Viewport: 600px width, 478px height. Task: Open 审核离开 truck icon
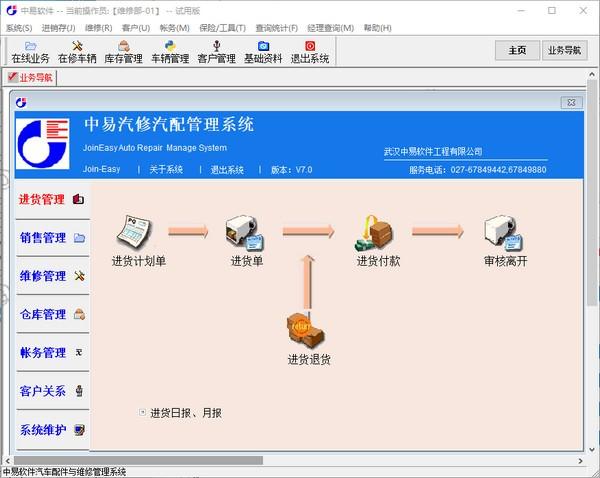tap(504, 232)
